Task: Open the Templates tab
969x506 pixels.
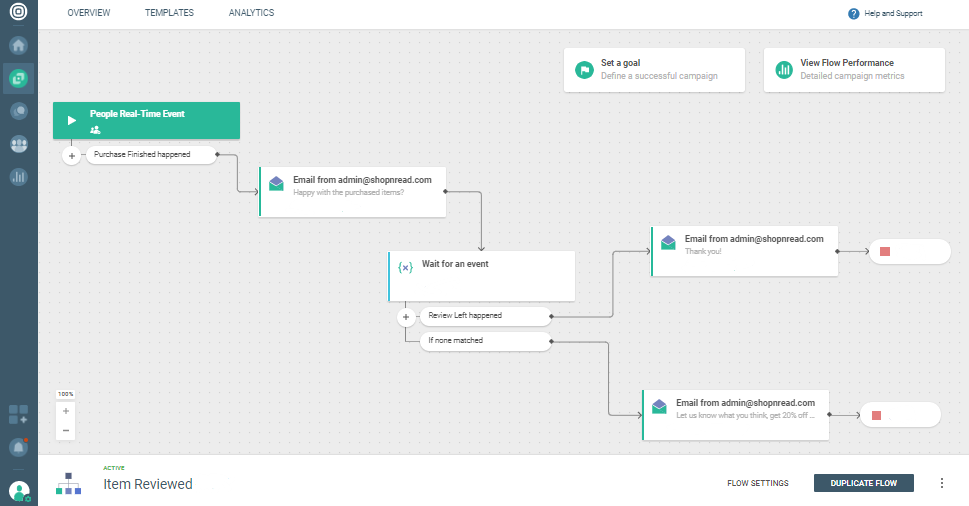Action: (169, 13)
